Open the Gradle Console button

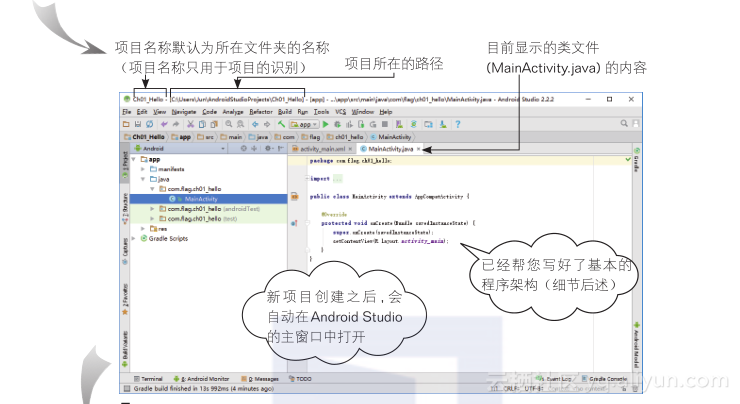[605, 379]
